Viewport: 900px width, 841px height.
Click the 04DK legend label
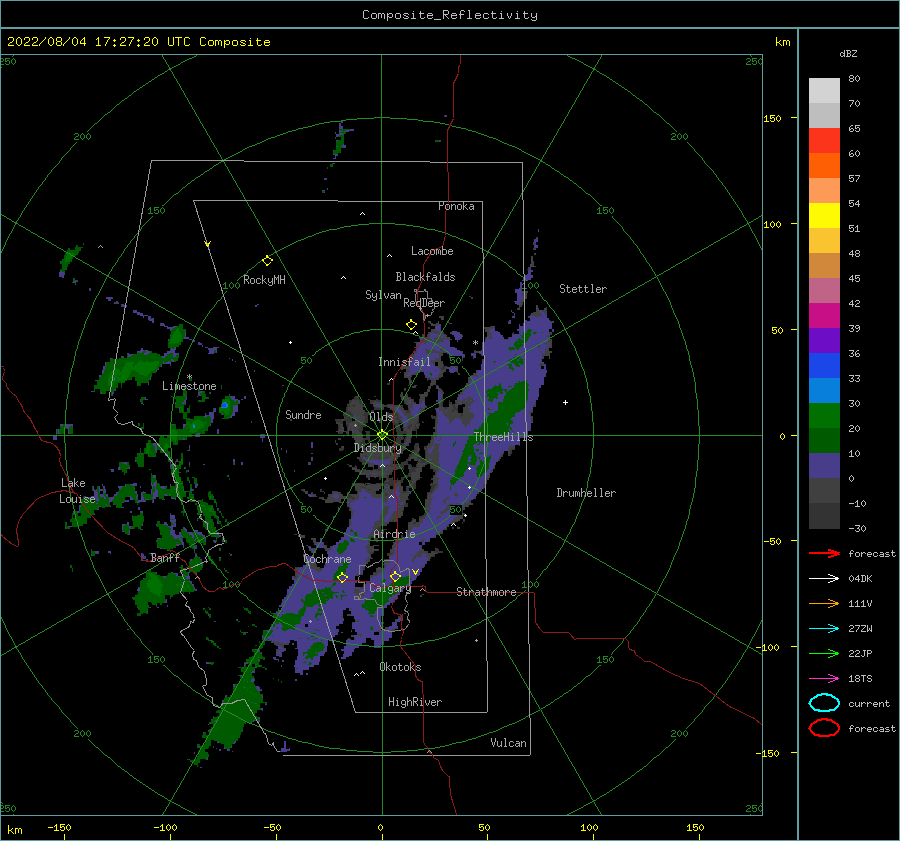pyautogui.click(x=860, y=579)
